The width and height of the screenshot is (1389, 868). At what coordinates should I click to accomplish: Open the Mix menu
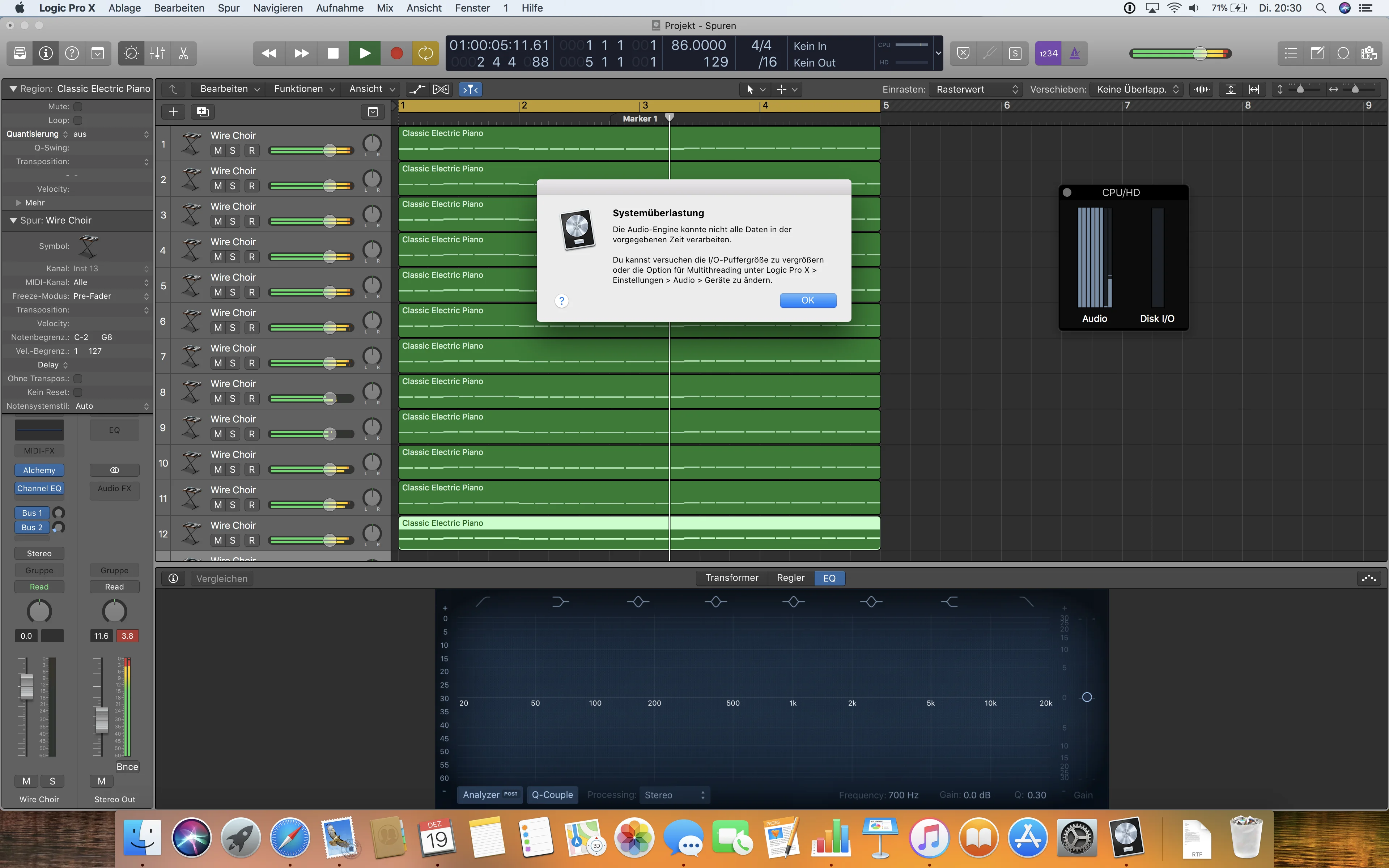coord(385,8)
